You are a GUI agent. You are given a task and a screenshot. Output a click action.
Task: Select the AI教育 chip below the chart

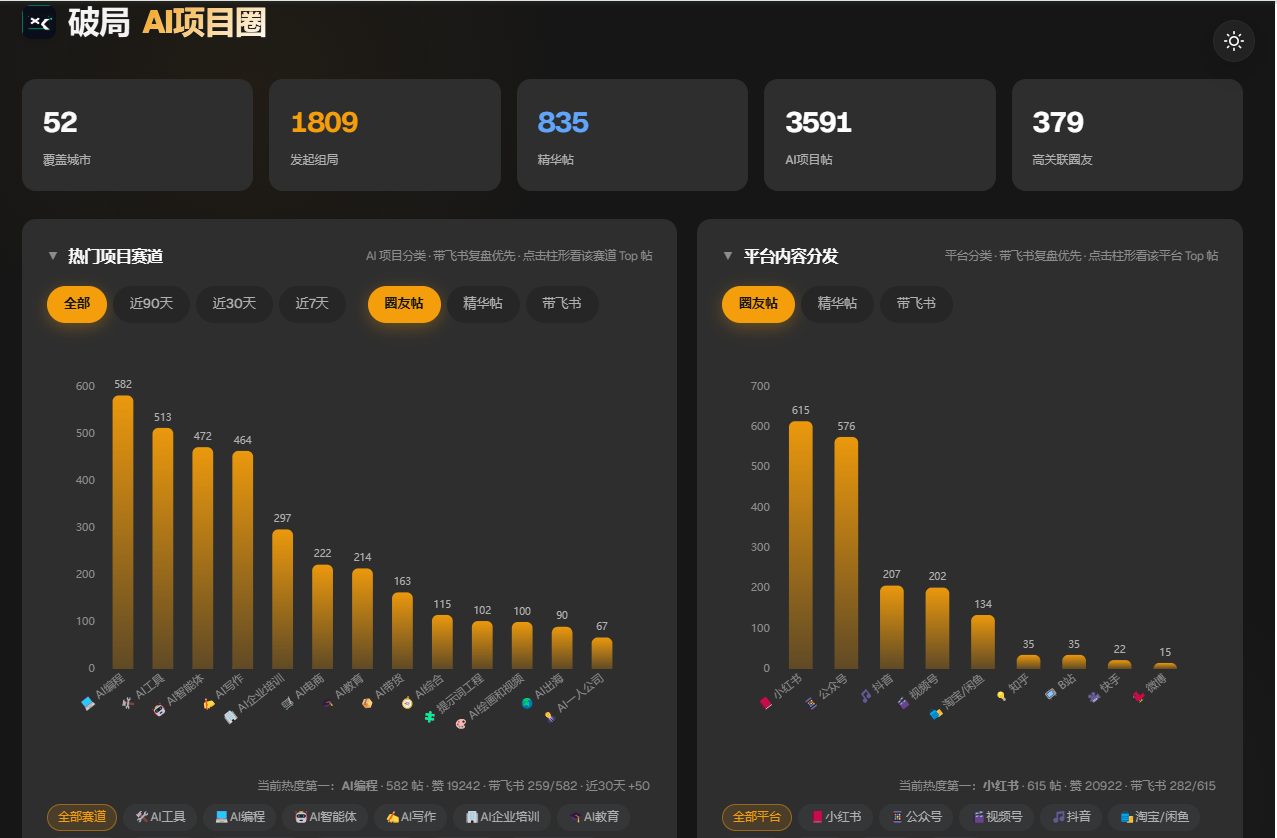pos(594,817)
